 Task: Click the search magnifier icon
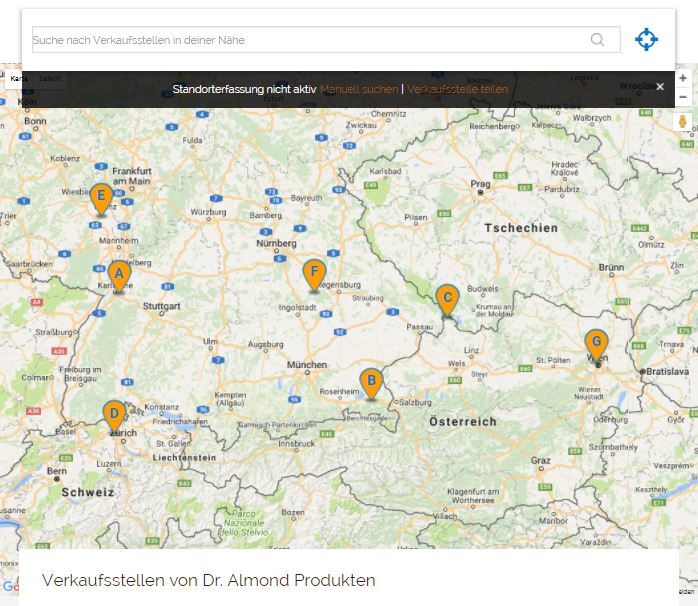(x=598, y=40)
